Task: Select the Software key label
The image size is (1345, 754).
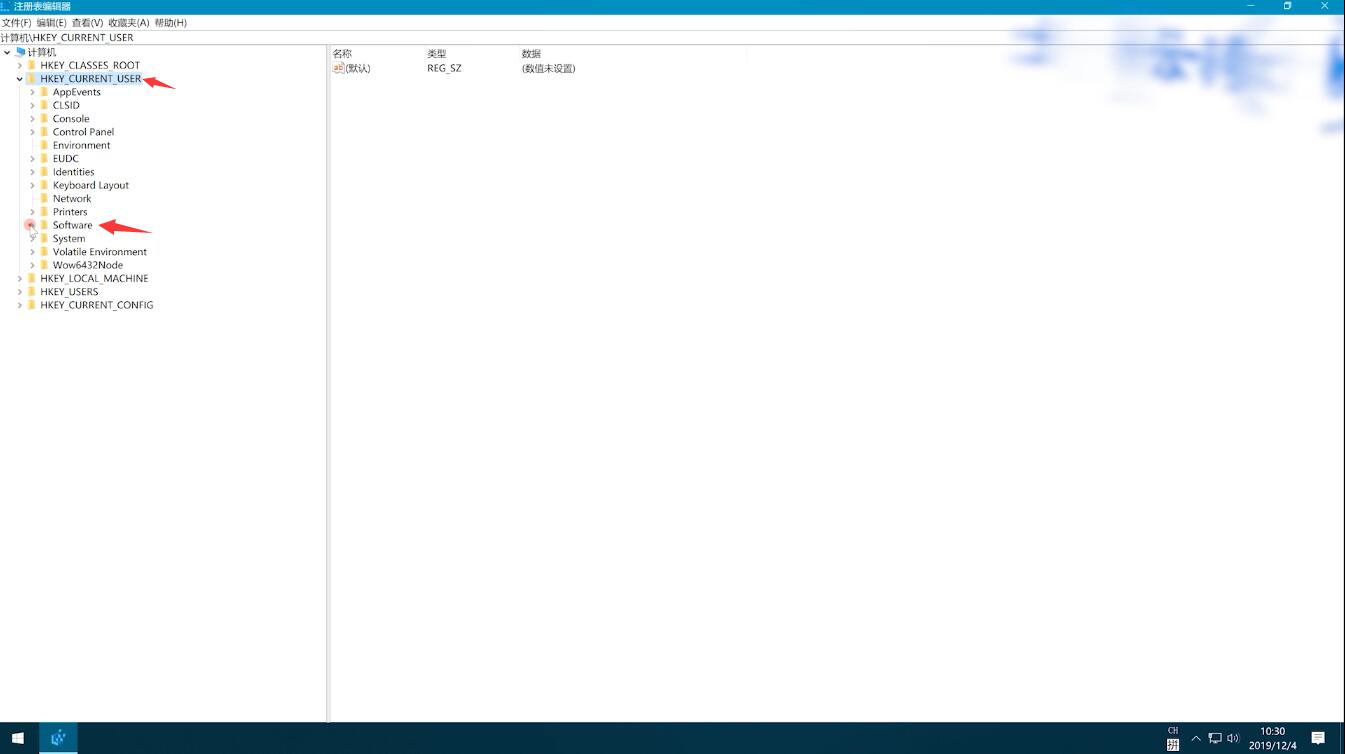Action: click(x=72, y=225)
